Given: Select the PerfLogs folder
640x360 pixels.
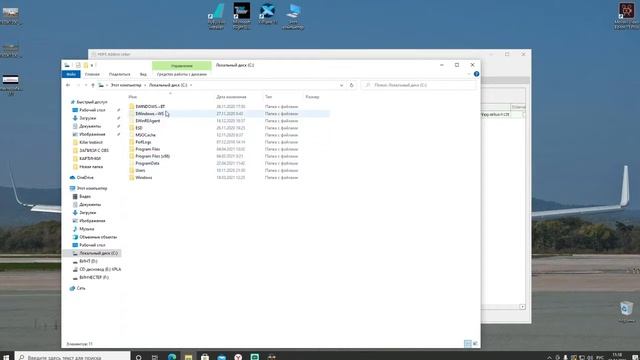Looking at the screenshot, I should [x=140, y=142].
